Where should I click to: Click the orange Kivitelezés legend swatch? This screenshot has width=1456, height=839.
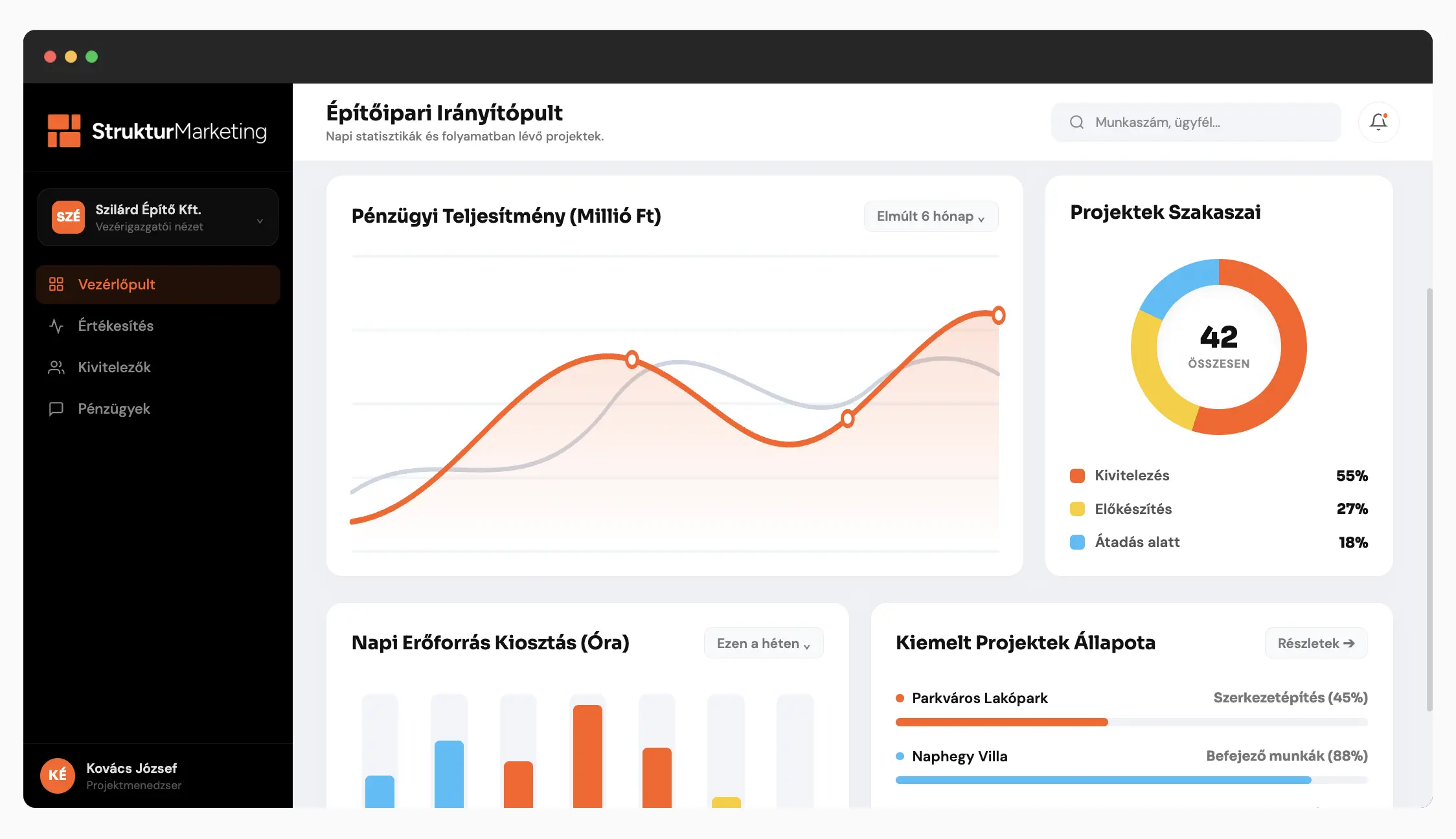(x=1077, y=476)
